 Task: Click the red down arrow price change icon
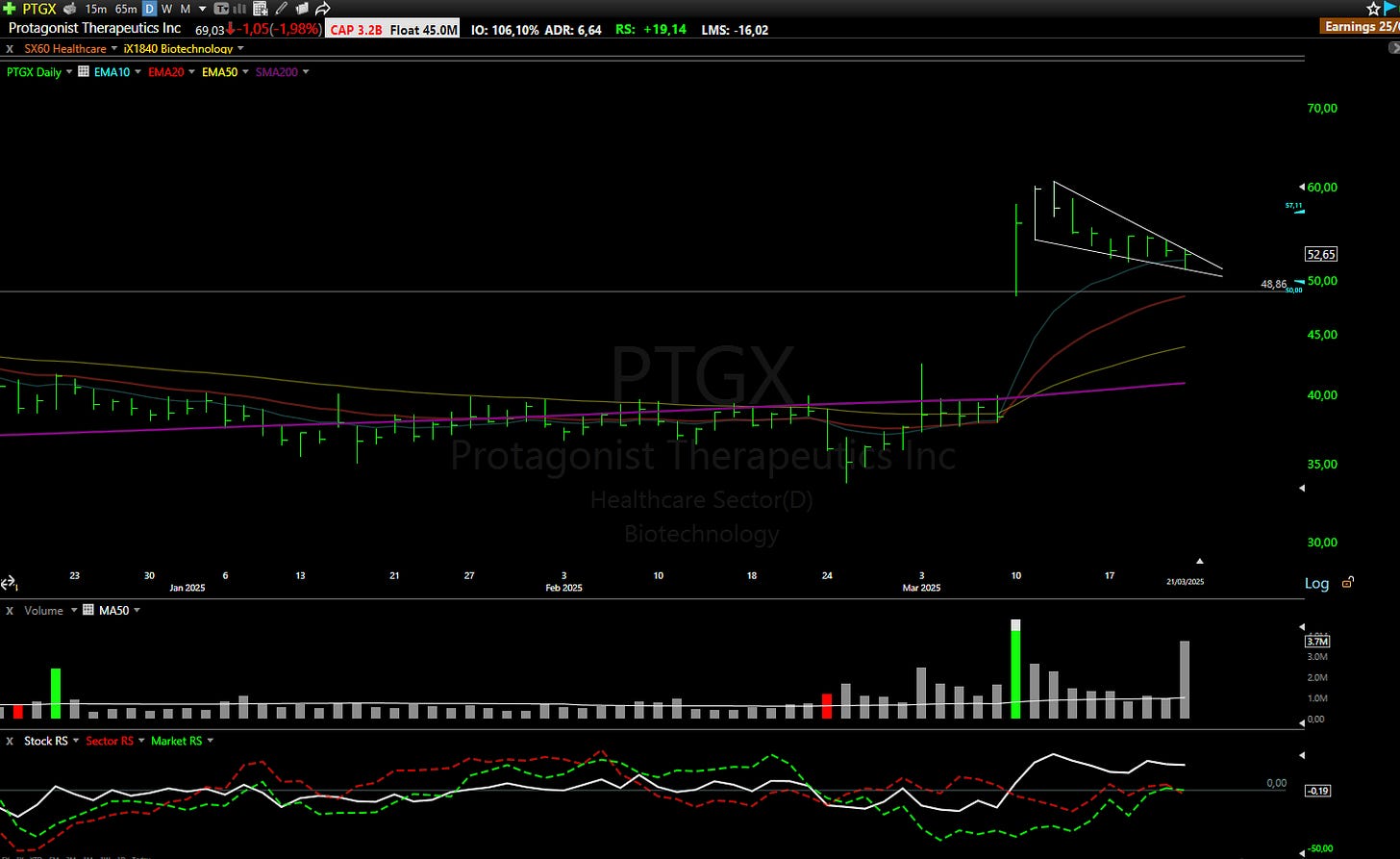tap(231, 29)
